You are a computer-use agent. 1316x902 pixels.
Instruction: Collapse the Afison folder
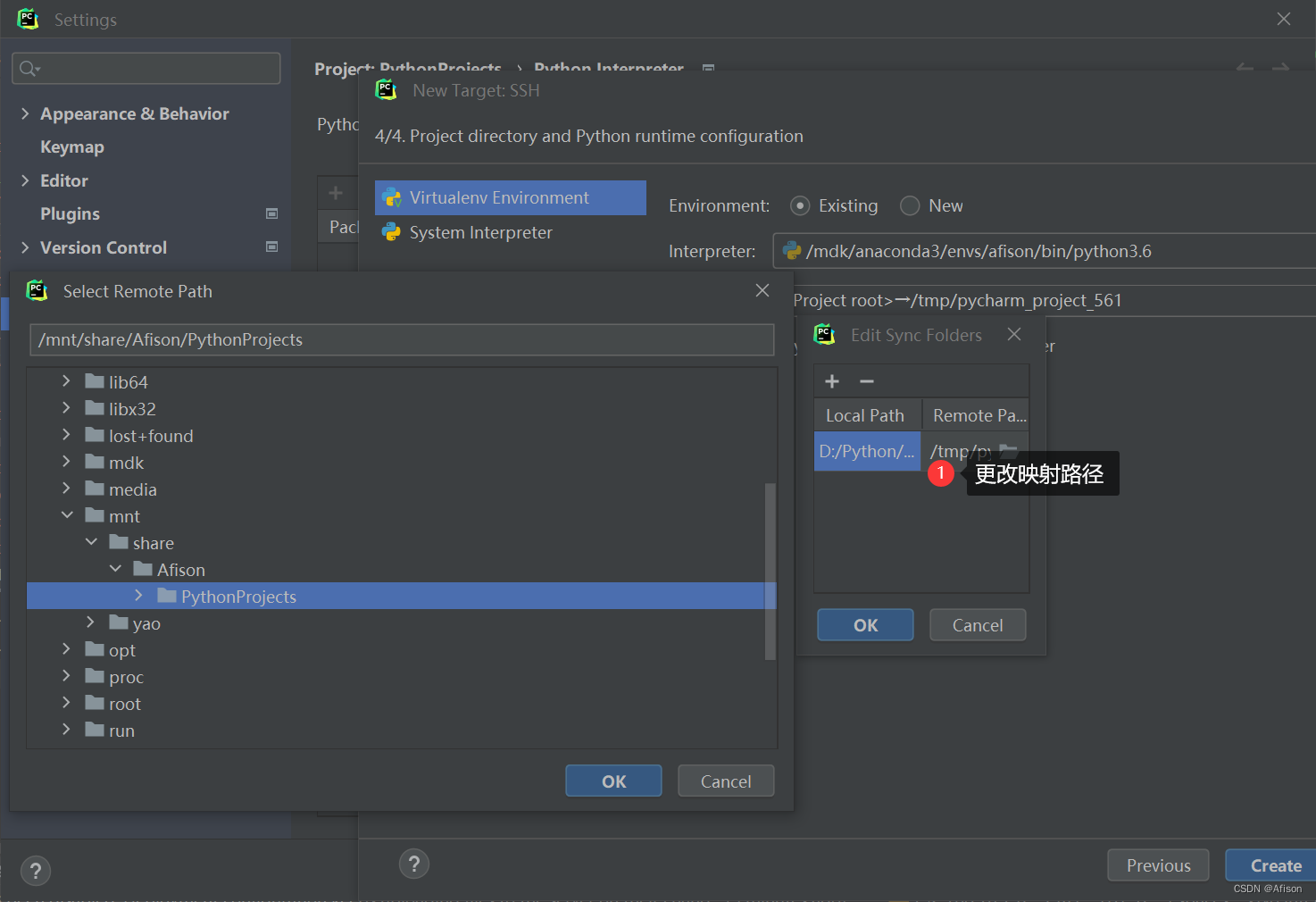click(115, 568)
